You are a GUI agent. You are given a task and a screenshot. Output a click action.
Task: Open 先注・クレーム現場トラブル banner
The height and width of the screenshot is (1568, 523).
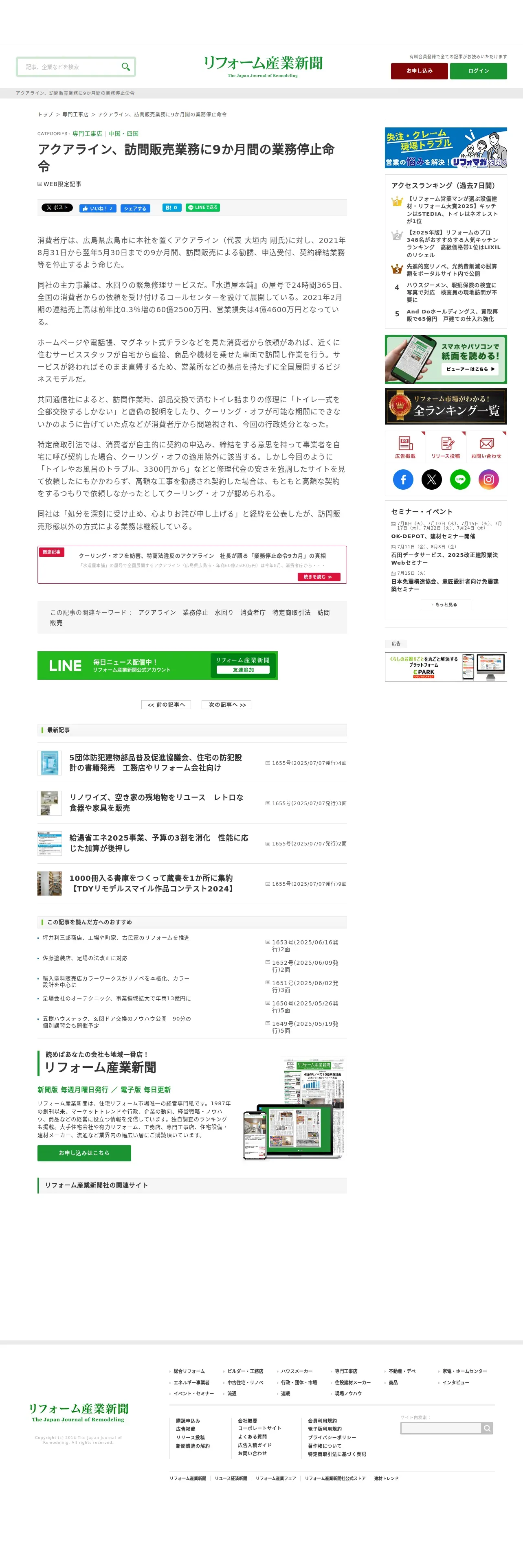(x=446, y=148)
